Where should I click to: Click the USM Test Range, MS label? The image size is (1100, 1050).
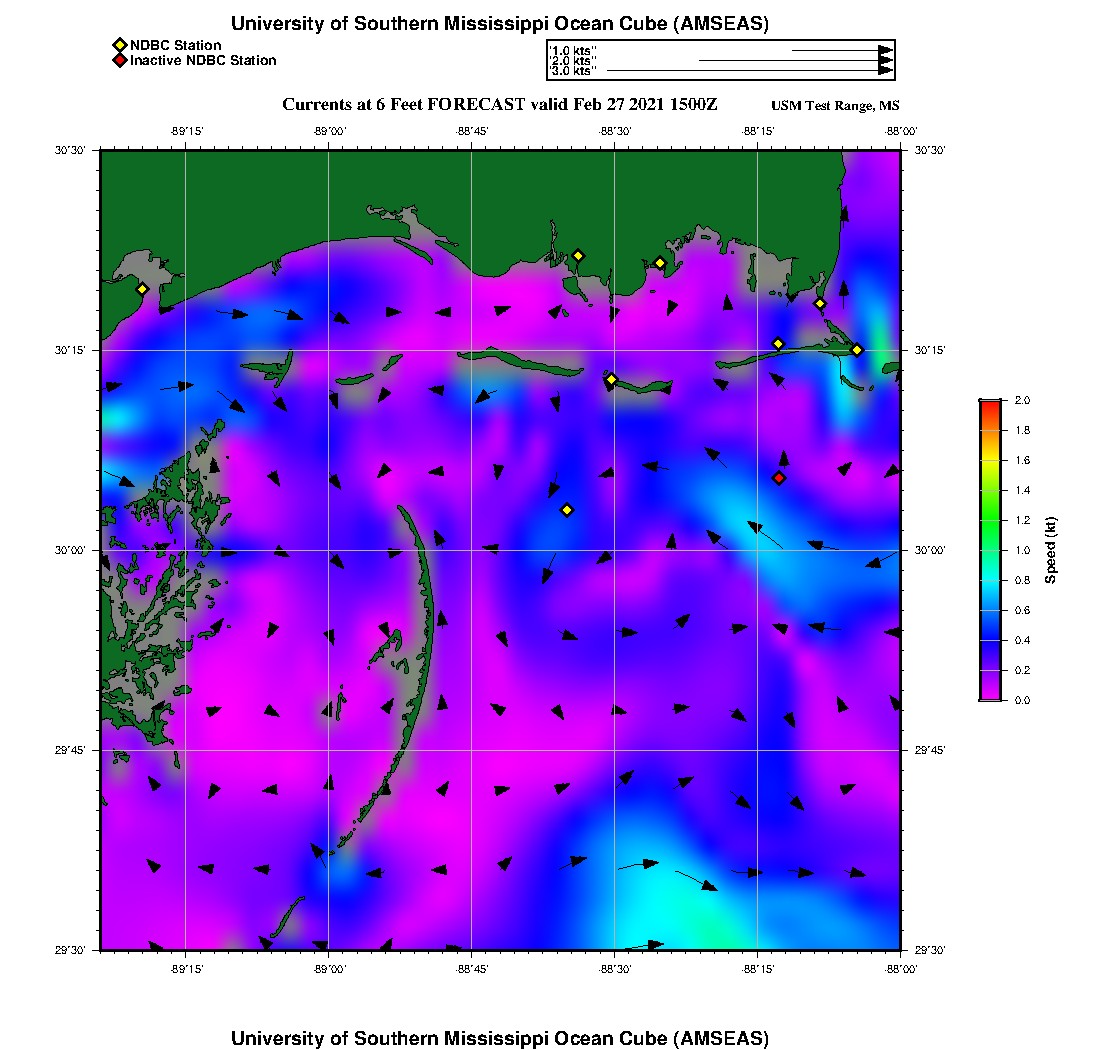835,106
